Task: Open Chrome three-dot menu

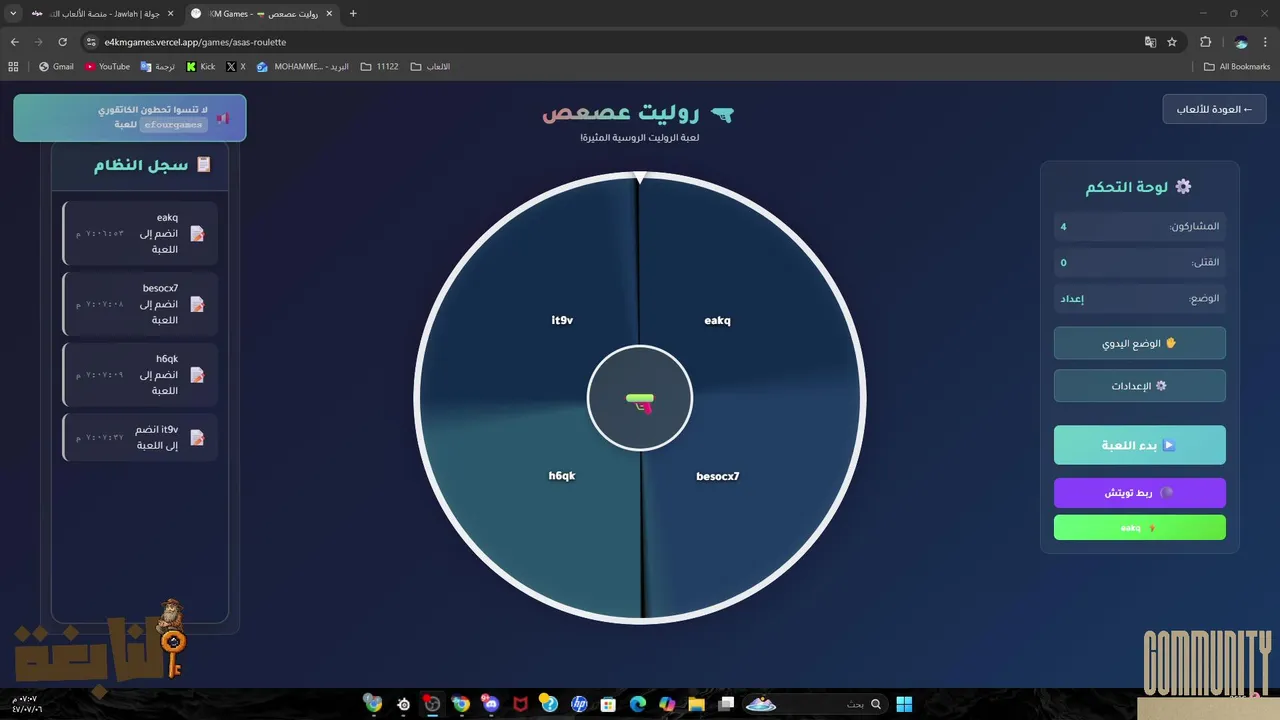Action: pyautogui.click(x=1266, y=42)
